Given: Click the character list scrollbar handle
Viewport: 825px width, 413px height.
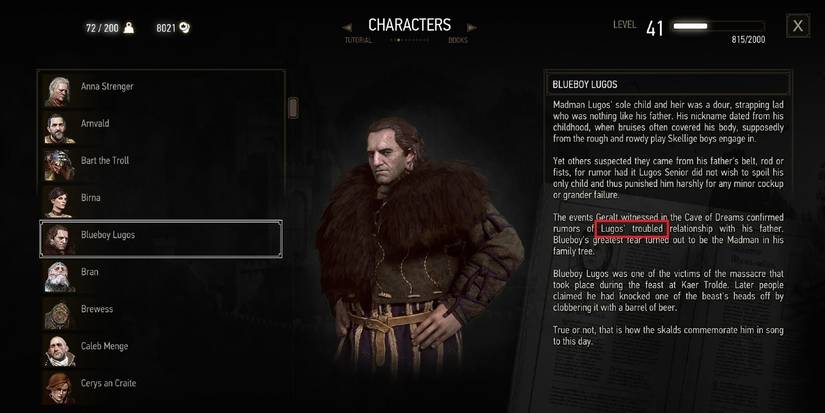Looking at the screenshot, I should click(293, 108).
